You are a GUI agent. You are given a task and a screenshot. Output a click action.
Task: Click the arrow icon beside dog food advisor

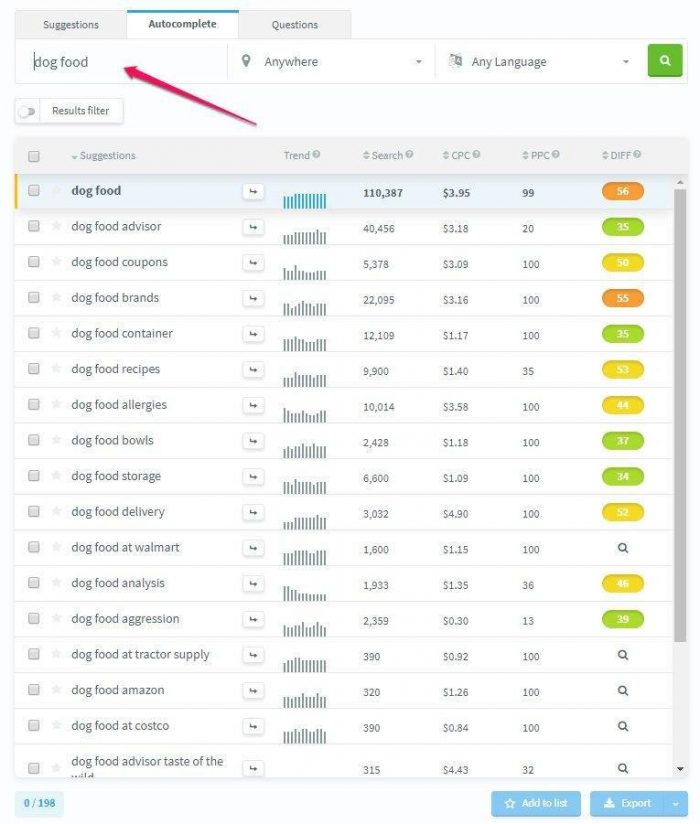253,227
